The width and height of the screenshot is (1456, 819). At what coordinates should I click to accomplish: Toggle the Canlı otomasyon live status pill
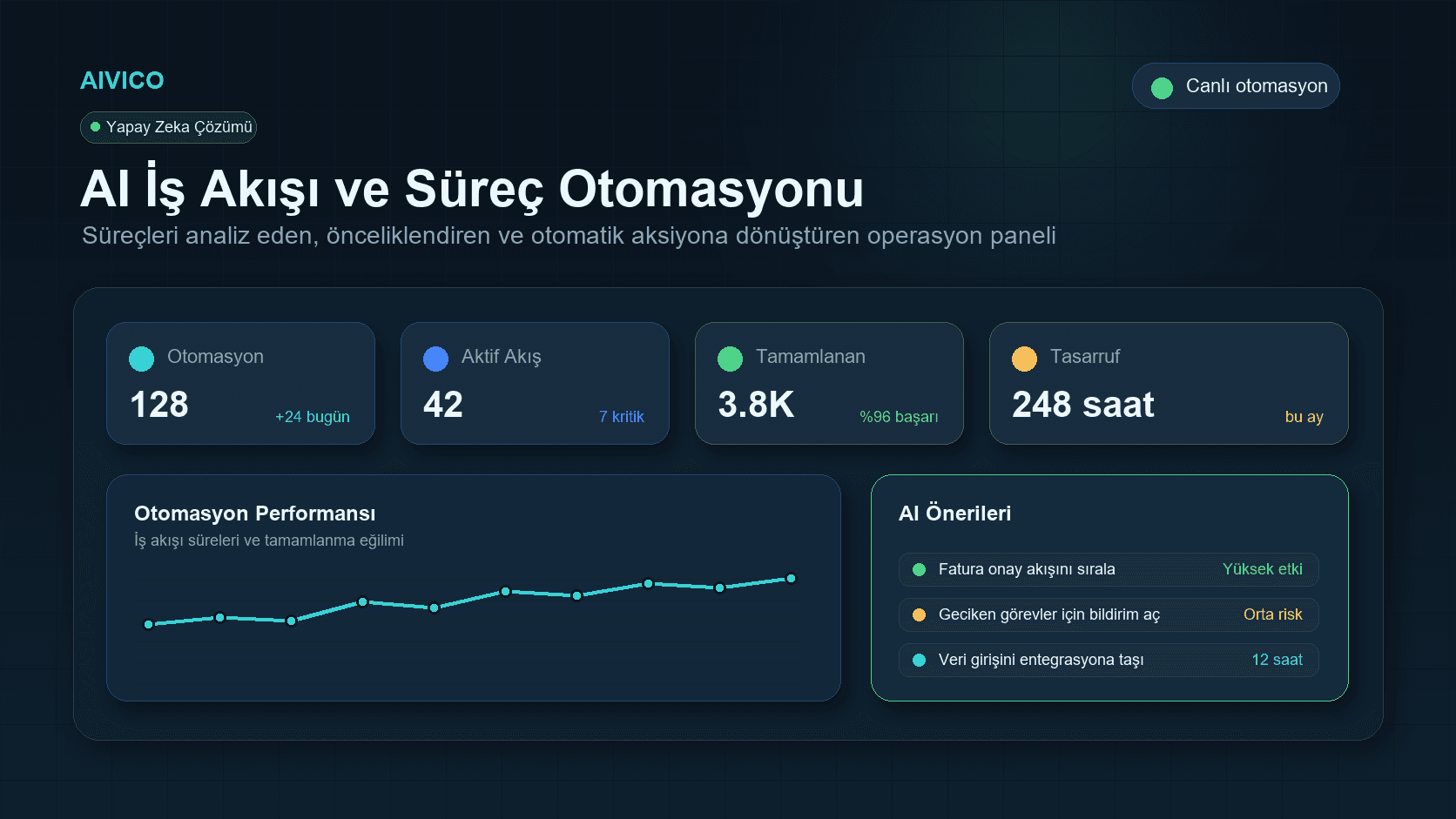coord(1236,85)
